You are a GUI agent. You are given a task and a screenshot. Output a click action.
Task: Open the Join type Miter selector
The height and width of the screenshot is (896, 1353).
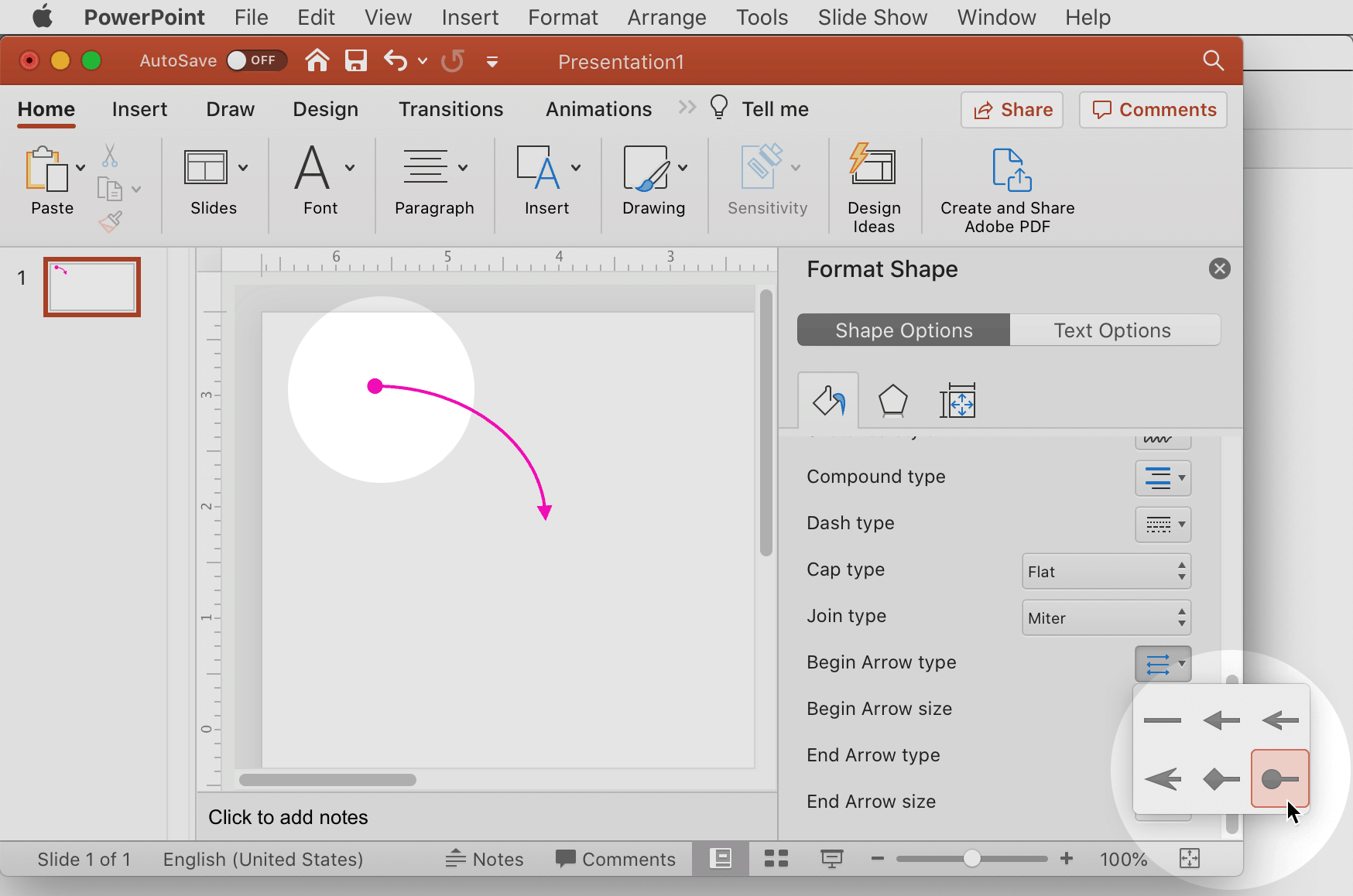(1106, 617)
